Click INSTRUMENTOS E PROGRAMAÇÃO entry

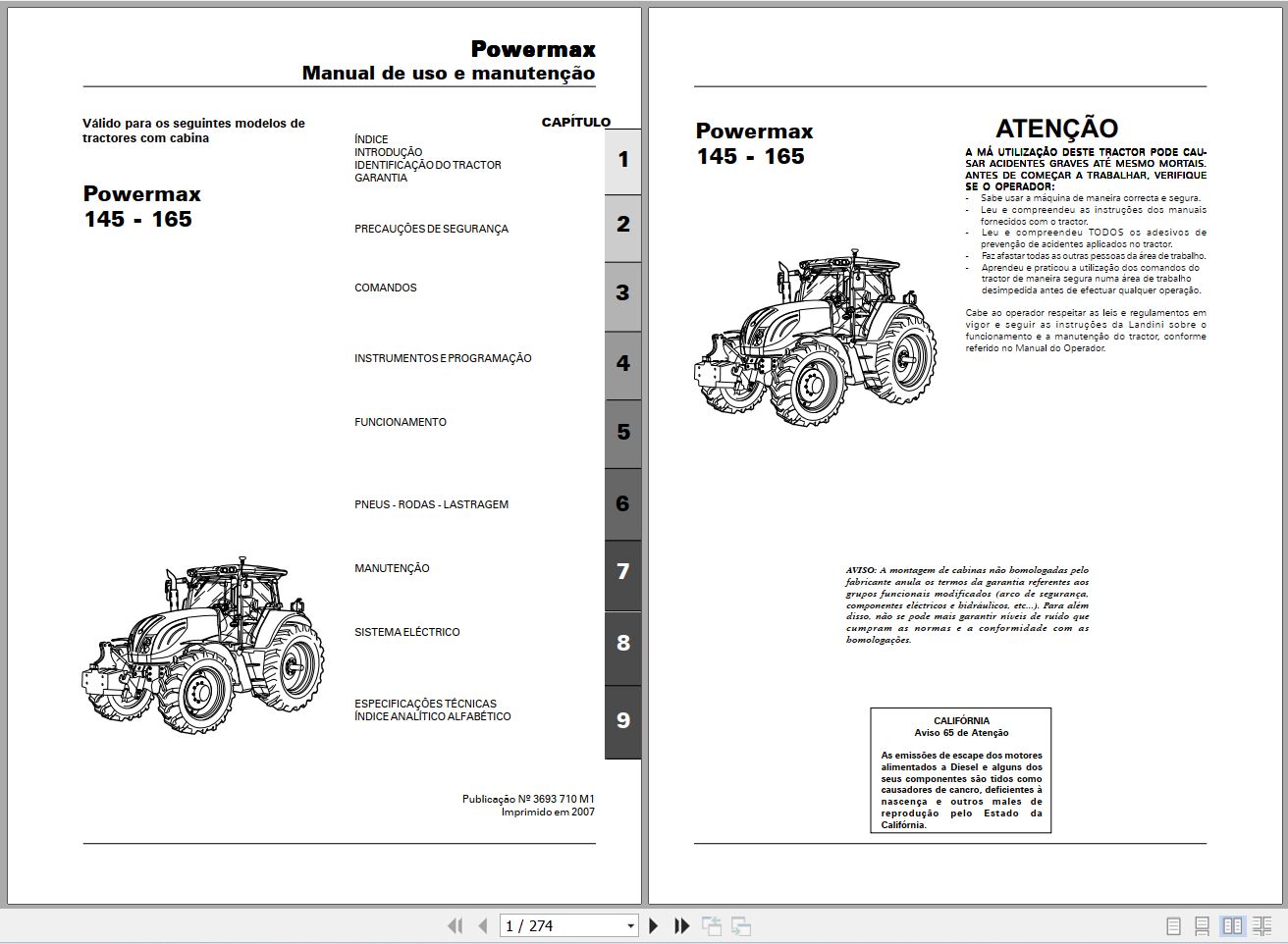(x=443, y=358)
